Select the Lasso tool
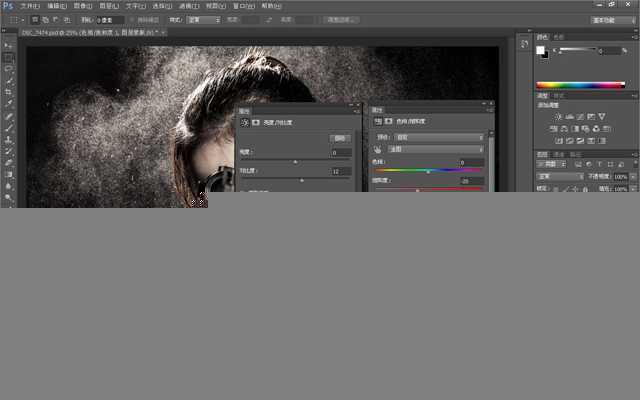The width and height of the screenshot is (640, 400). 8,69
